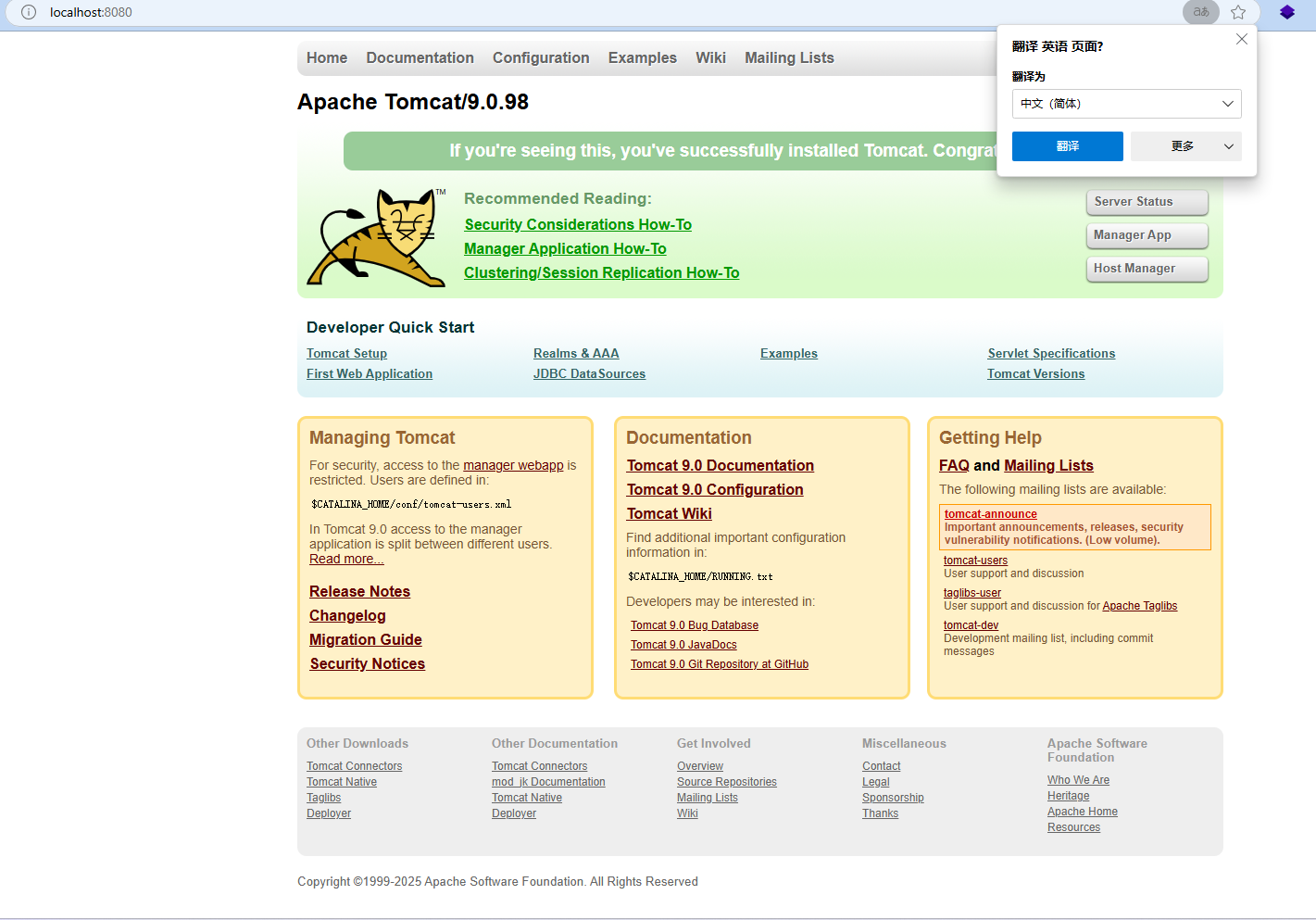Open the manager webapp link
This screenshot has height=920, width=1316.
tap(513, 465)
